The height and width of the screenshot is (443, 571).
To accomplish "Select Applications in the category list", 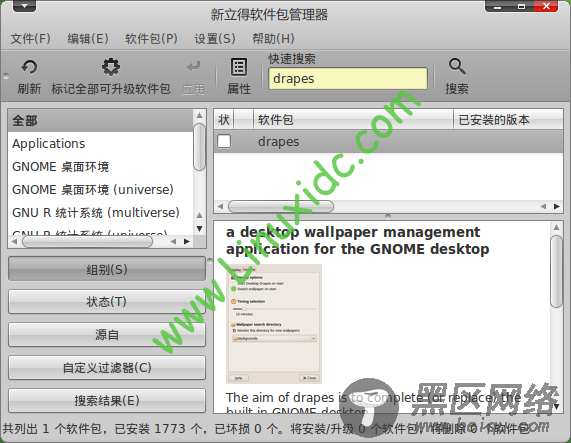I will click(x=100, y=144).
